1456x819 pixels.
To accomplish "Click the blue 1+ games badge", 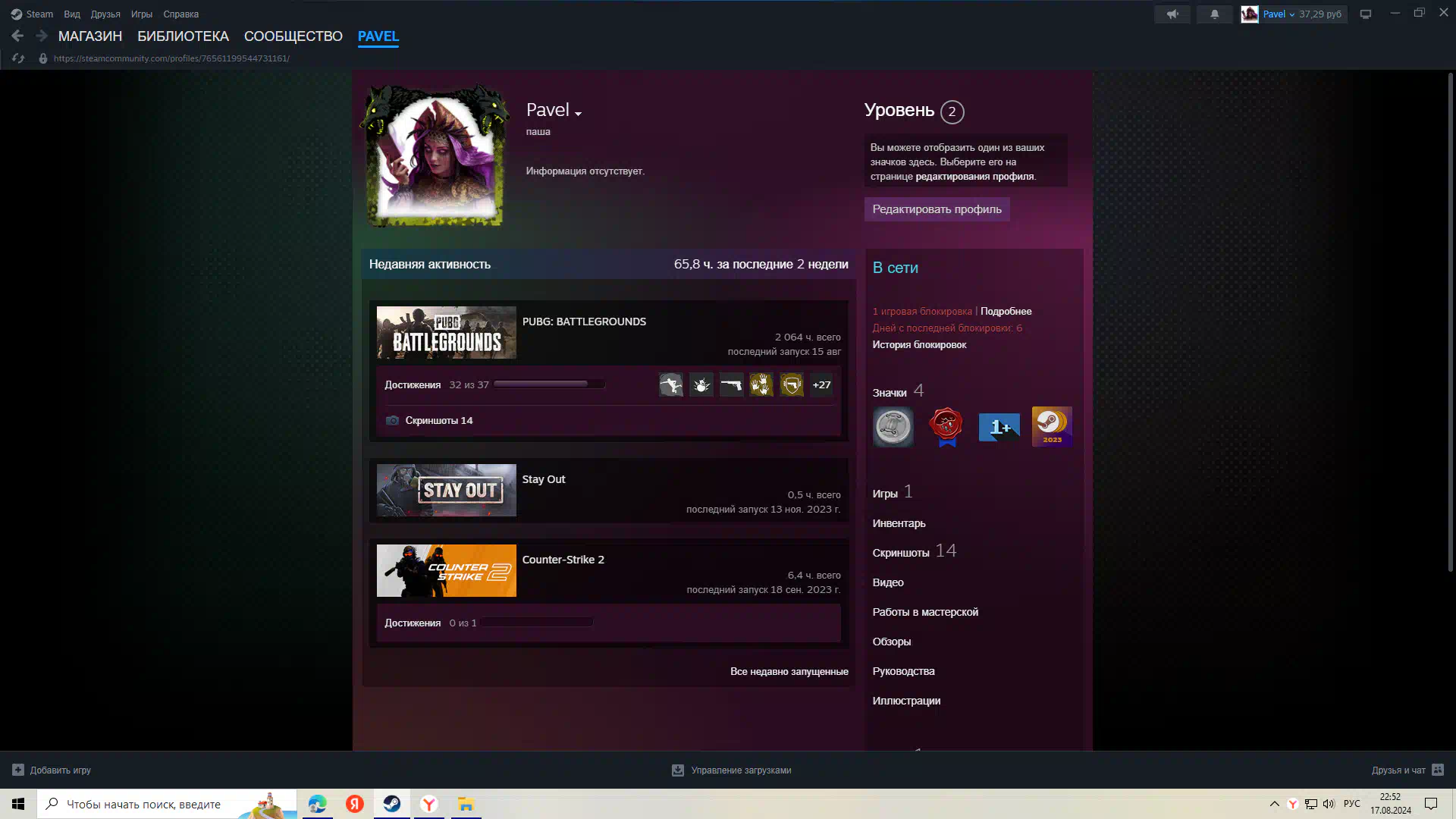I will pos(999,426).
